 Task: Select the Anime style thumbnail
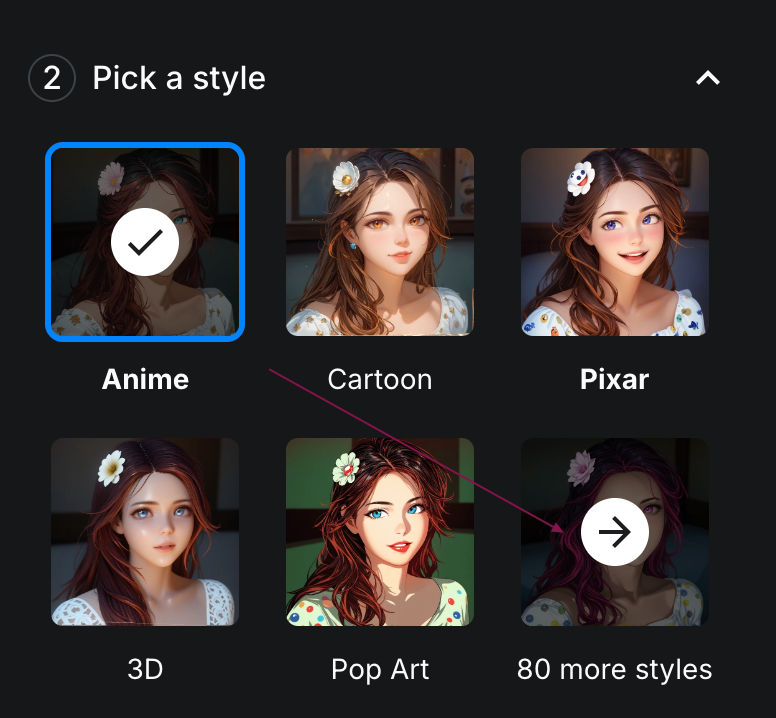[x=145, y=242]
